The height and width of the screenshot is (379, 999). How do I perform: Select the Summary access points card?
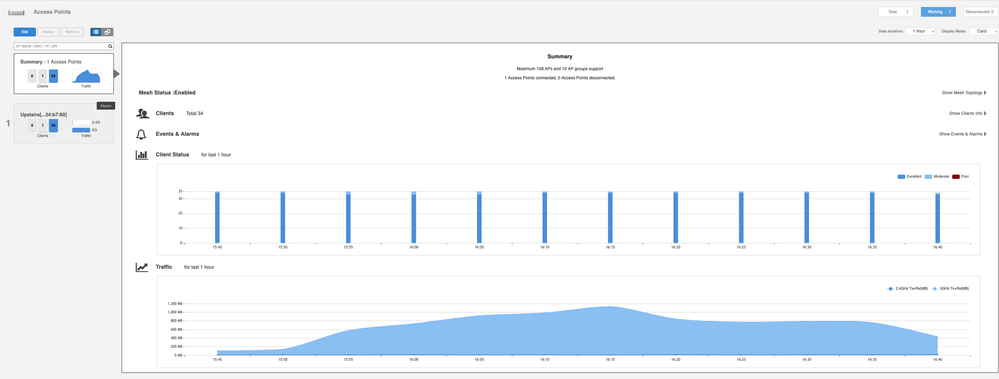pos(64,74)
